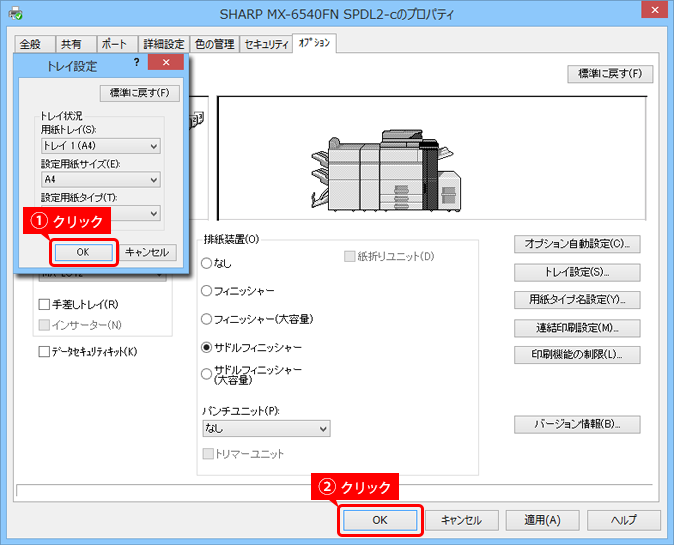Click the help question mark in トレイ設定 dialog
This screenshot has height=545, width=674.
point(136,64)
